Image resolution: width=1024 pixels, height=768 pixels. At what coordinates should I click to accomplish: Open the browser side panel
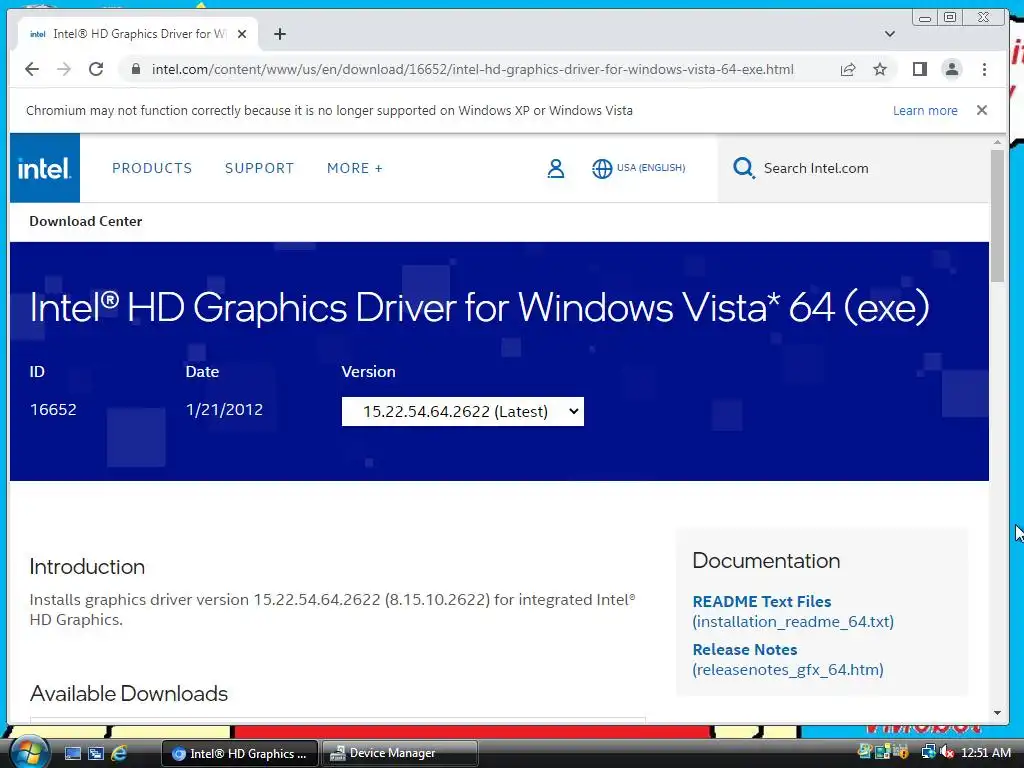(920, 69)
